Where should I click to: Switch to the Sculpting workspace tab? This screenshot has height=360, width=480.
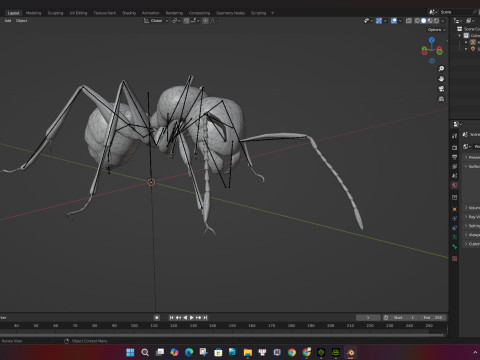pos(55,13)
